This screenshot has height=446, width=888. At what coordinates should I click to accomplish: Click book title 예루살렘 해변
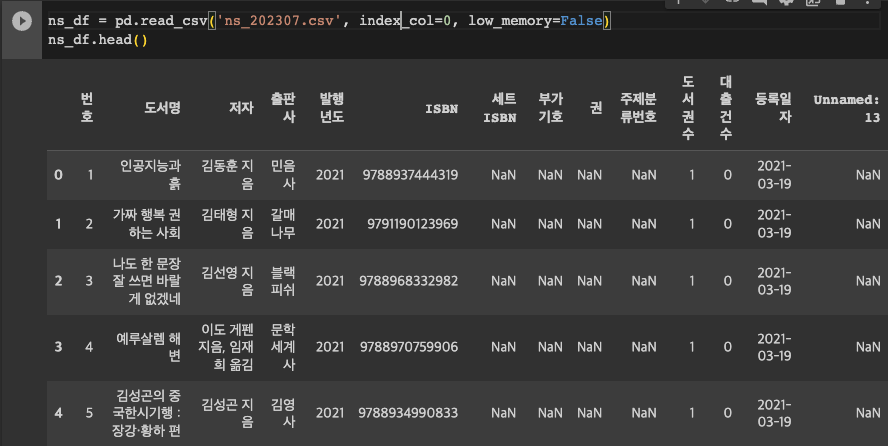click(148, 347)
